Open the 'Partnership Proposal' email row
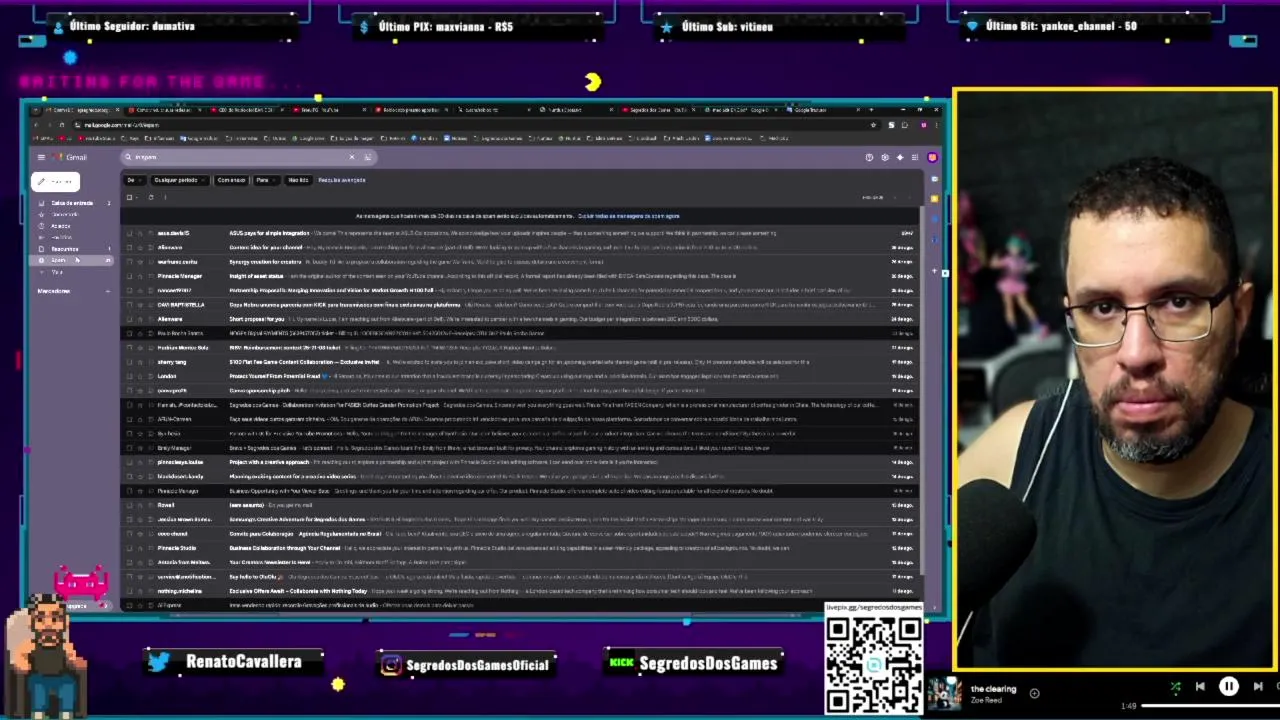 pos(520,290)
